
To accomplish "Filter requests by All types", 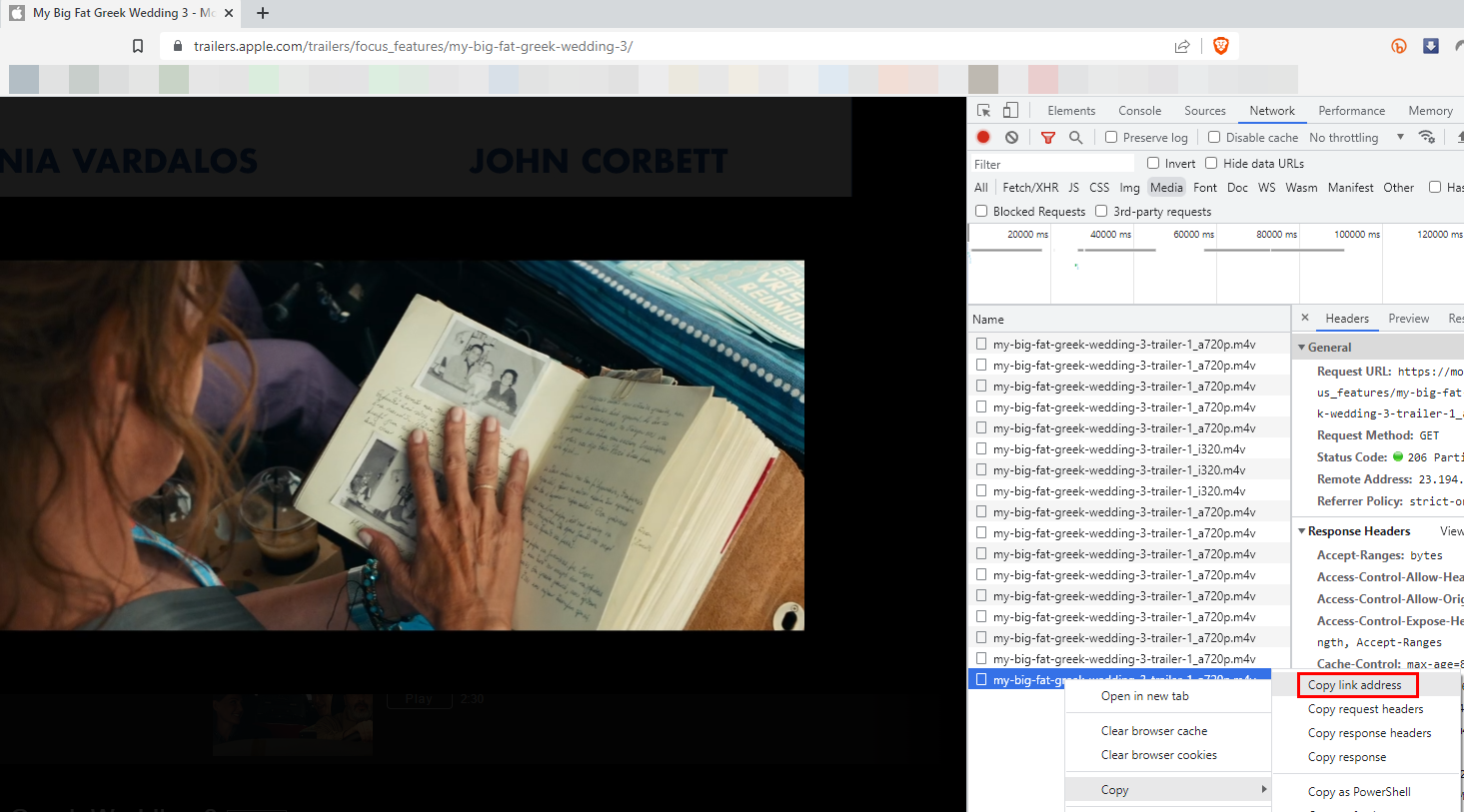I will coord(981,188).
